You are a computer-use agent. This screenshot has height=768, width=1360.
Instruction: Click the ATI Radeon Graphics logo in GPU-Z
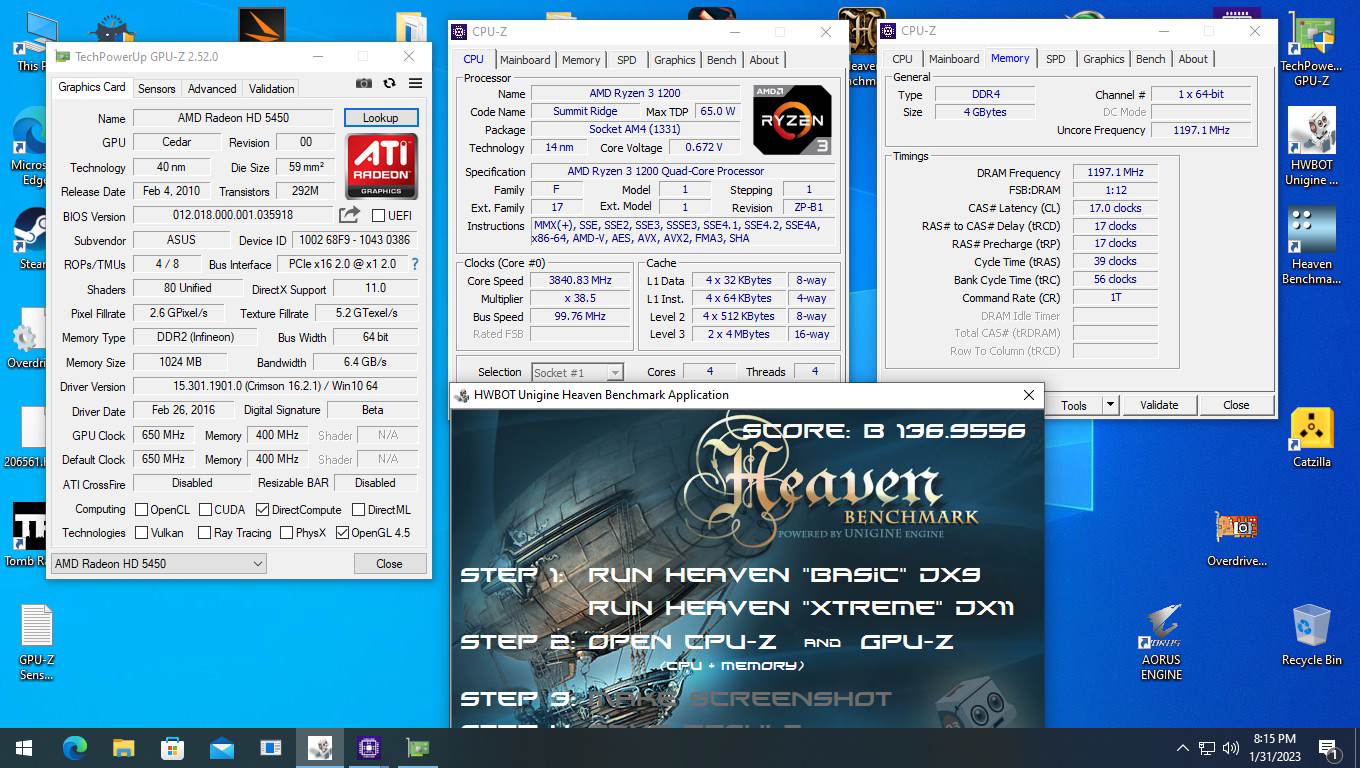[381, 166]
